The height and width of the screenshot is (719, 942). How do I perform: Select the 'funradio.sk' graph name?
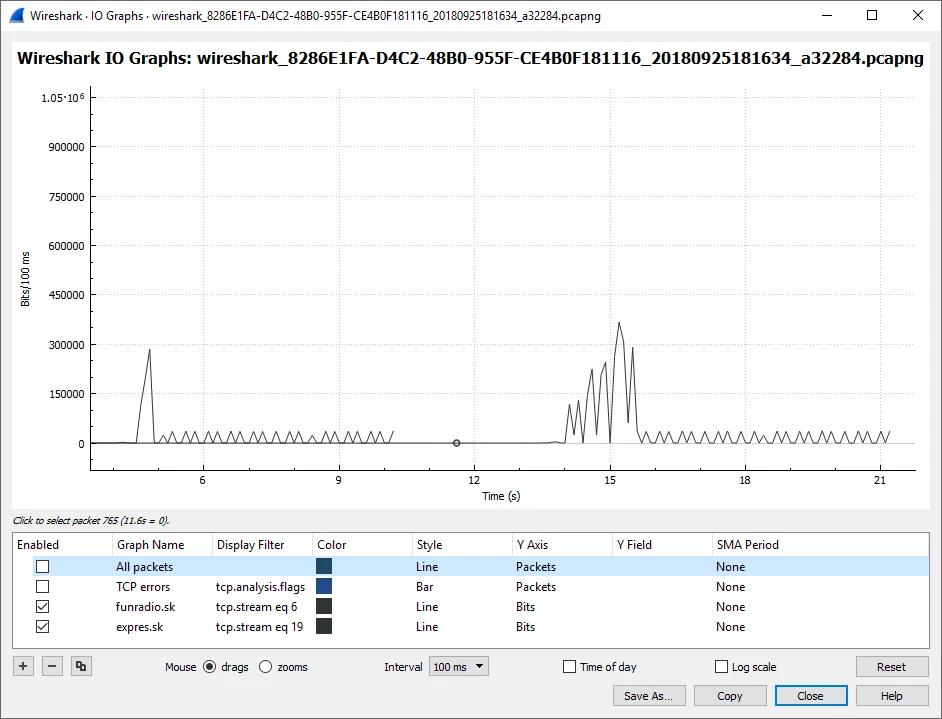[x=145, y=607]
